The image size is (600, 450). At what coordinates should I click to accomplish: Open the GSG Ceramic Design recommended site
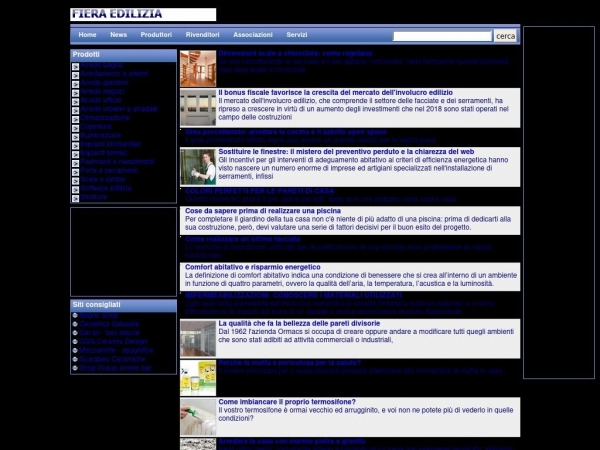point(113,342)
